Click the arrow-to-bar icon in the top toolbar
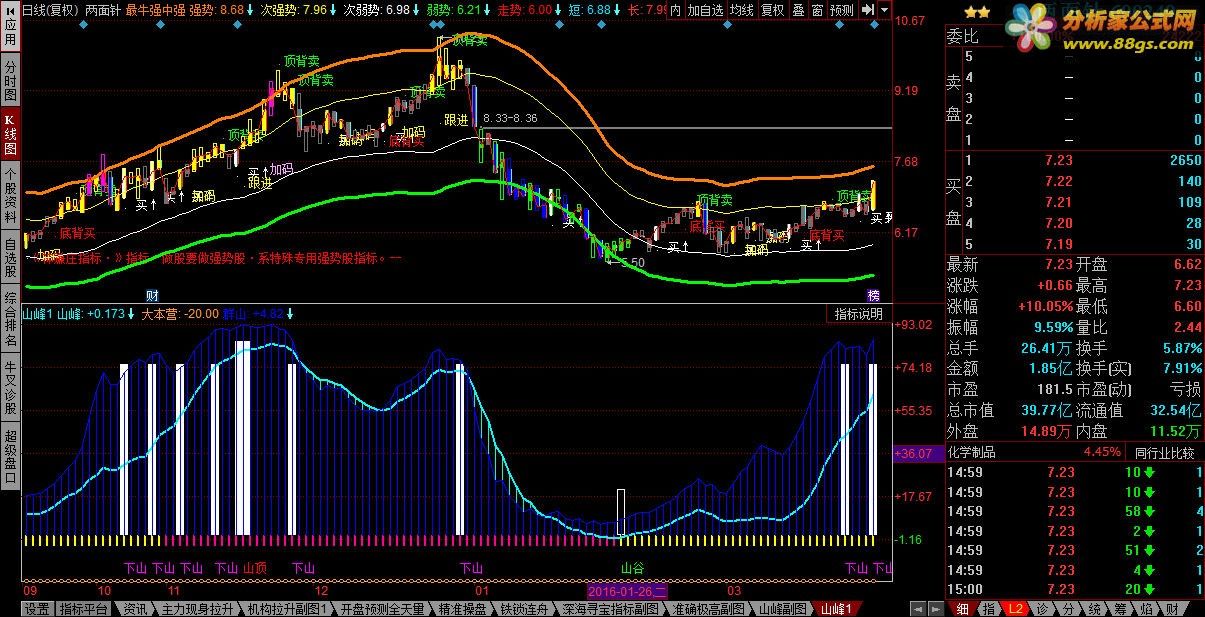Viewport: 1205px width, 617px height. 867,10
